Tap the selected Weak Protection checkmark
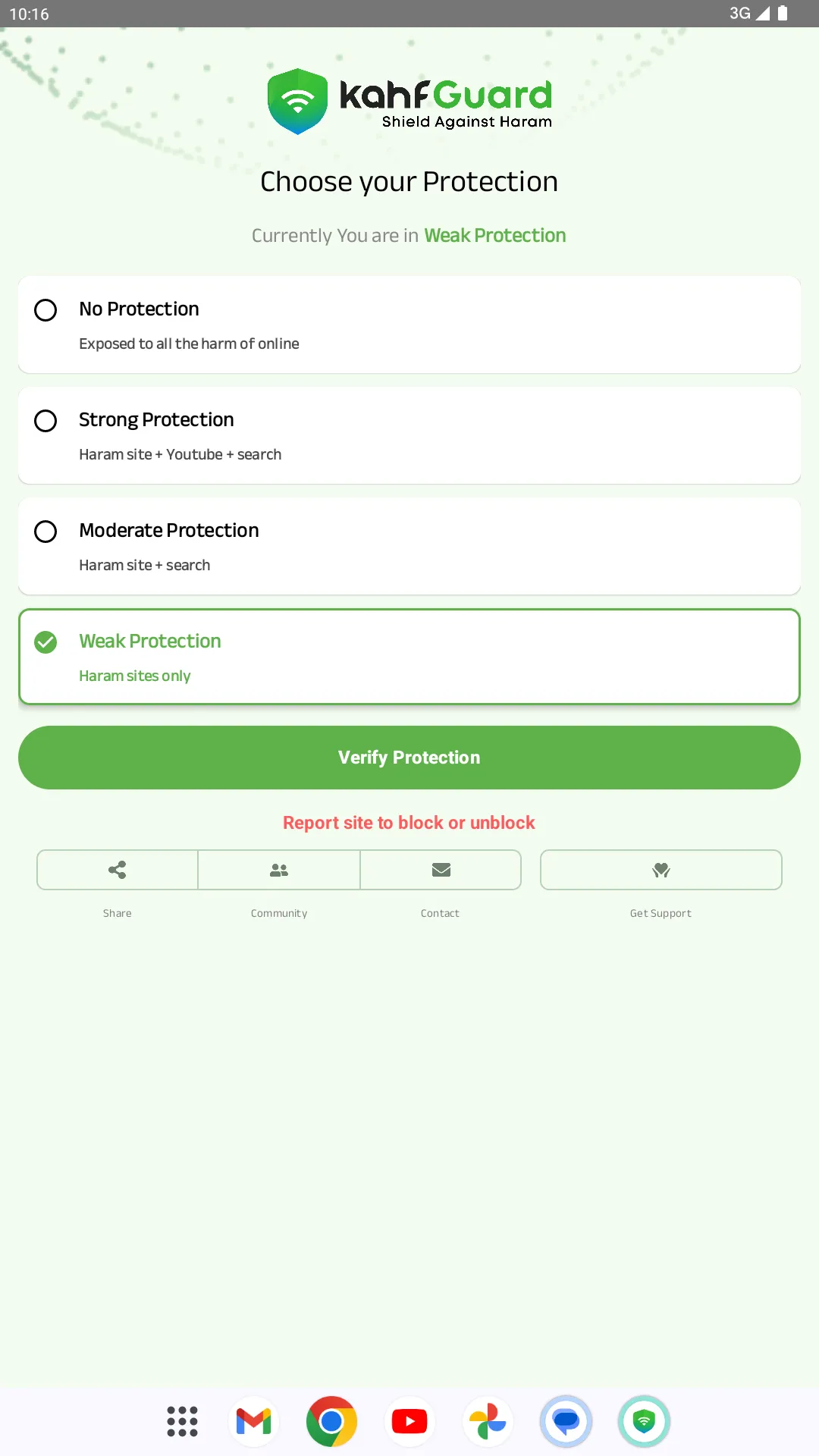 (x=45, y=642)
